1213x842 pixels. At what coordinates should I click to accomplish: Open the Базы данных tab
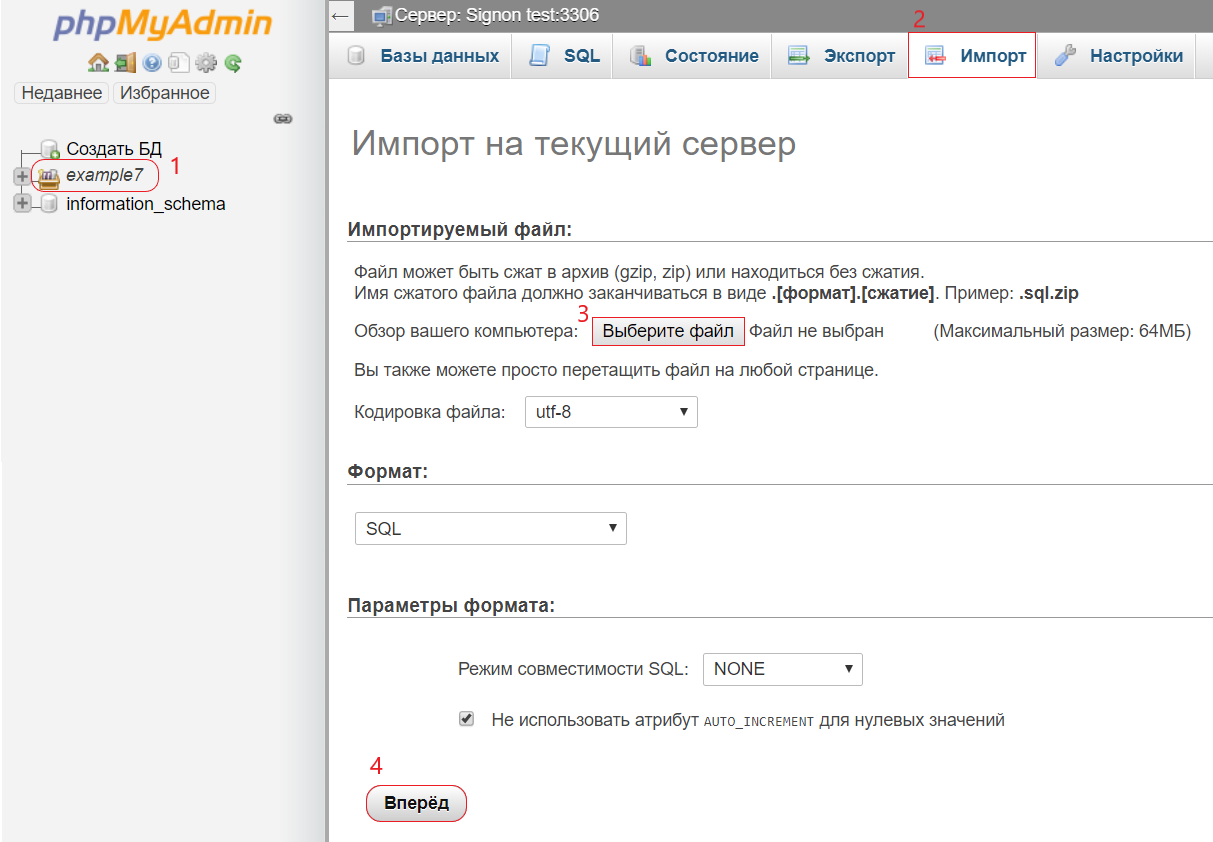(x=423, y=56)
